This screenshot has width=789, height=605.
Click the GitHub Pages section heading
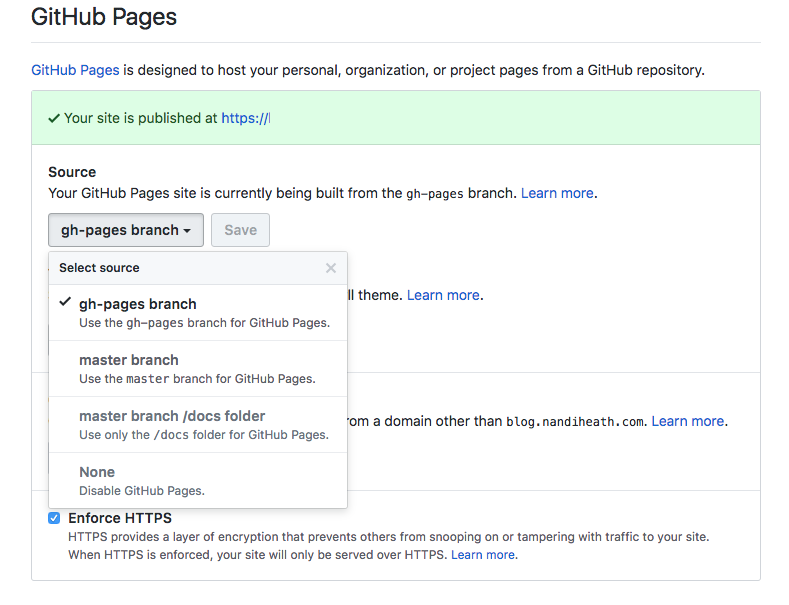coord(104,17)
